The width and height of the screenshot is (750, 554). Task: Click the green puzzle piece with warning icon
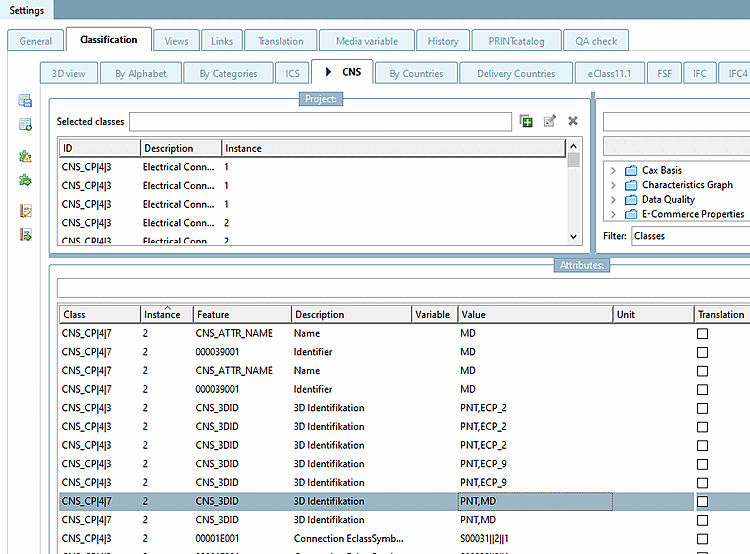tap(26, 157)
